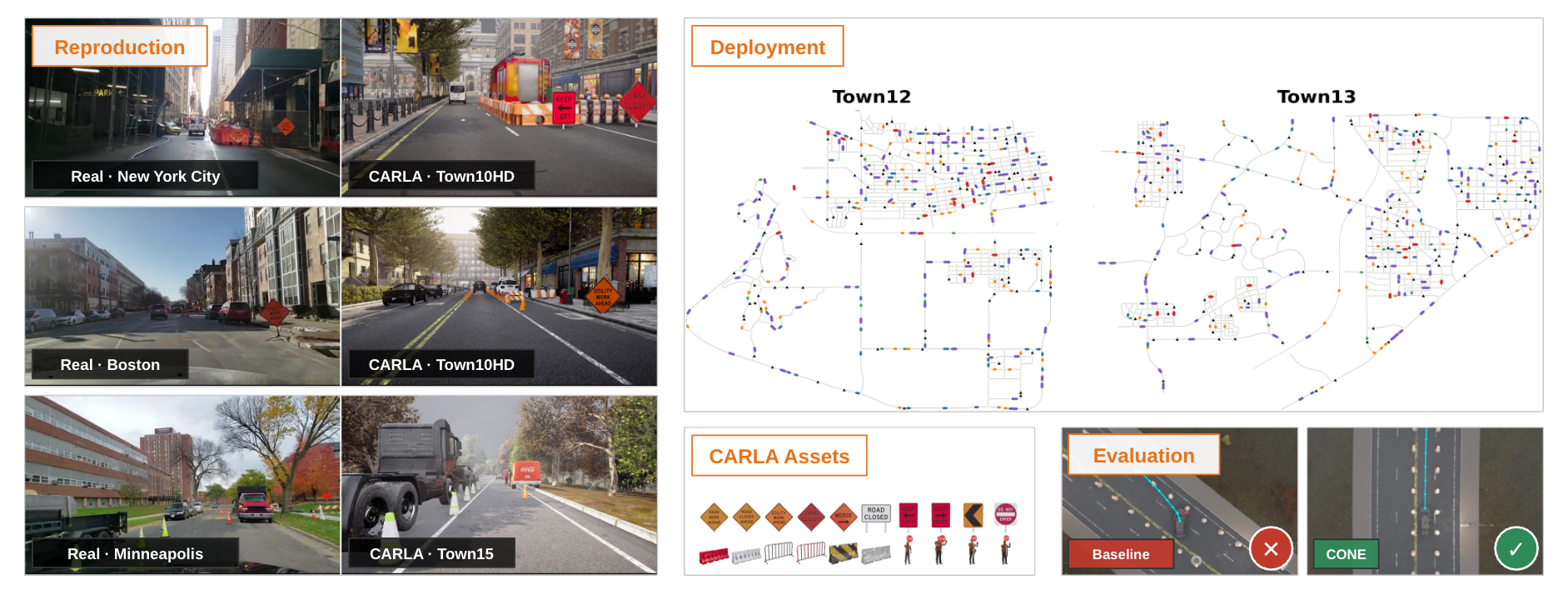Click the Town12 road network map
This screenshot has height=605, width=1568.
pyautogui.click(x=871, y=262)
